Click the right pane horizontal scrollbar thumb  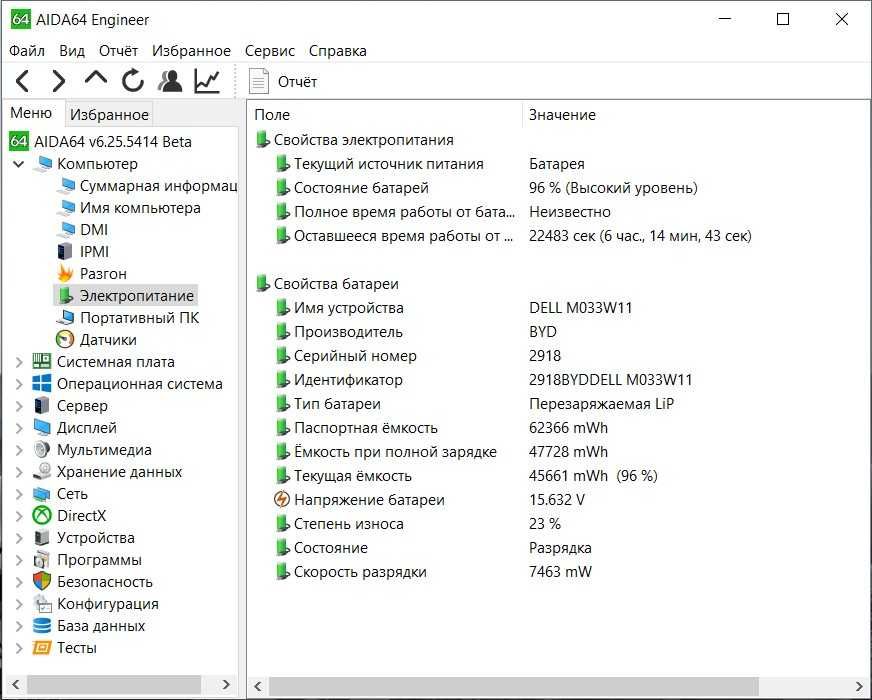pyautogui.click(x=513, y=686)
